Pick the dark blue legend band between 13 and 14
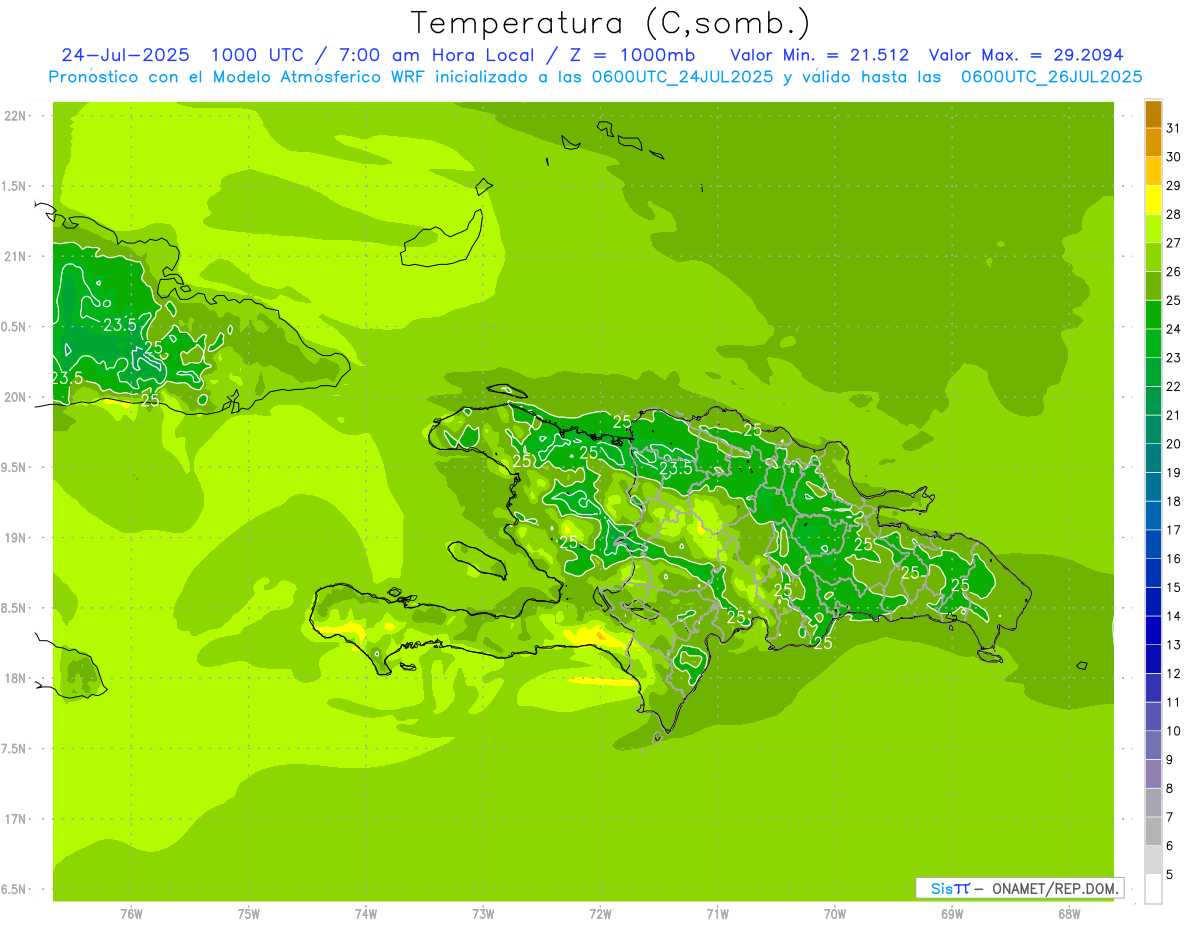Viewport: 1200px width, 927px height. click(x=1153, y=631)
